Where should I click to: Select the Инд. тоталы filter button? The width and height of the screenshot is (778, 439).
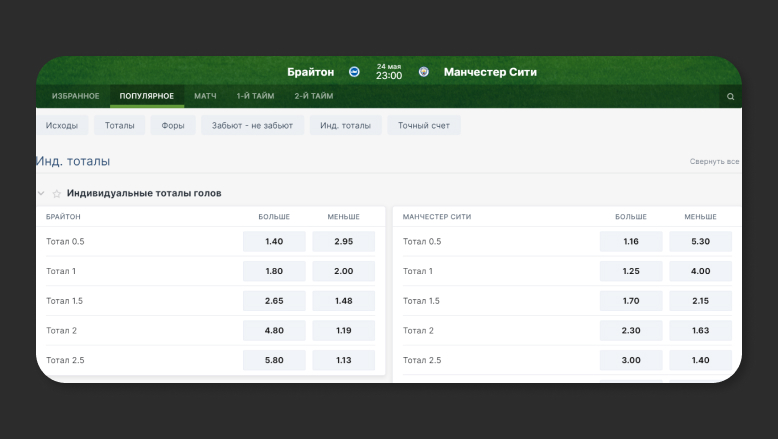[x=345, y=125]
